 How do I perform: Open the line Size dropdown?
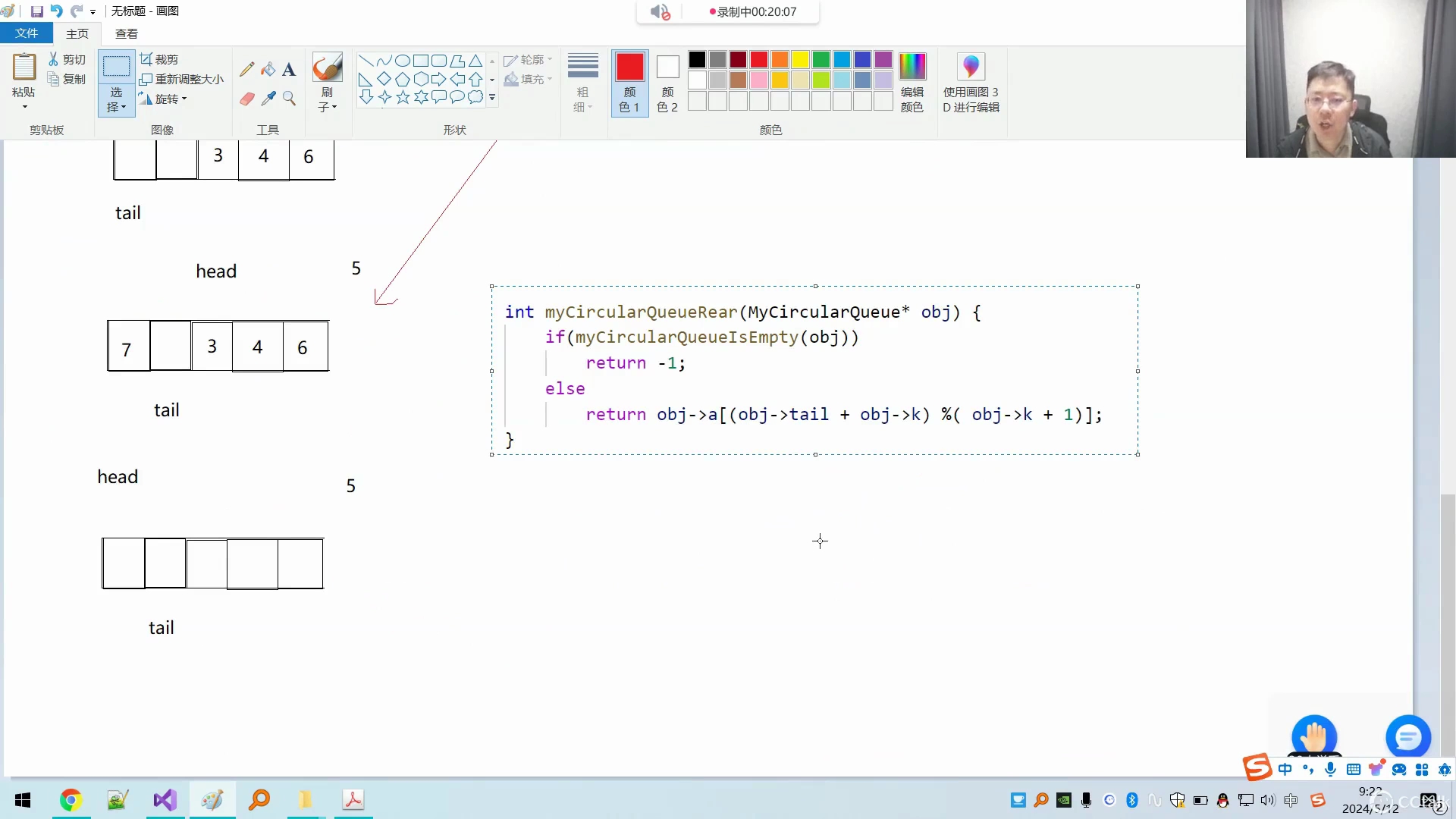pos(582,83)
